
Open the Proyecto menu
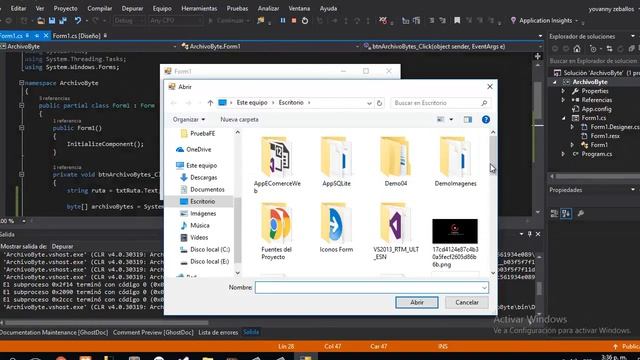point(65,8)
